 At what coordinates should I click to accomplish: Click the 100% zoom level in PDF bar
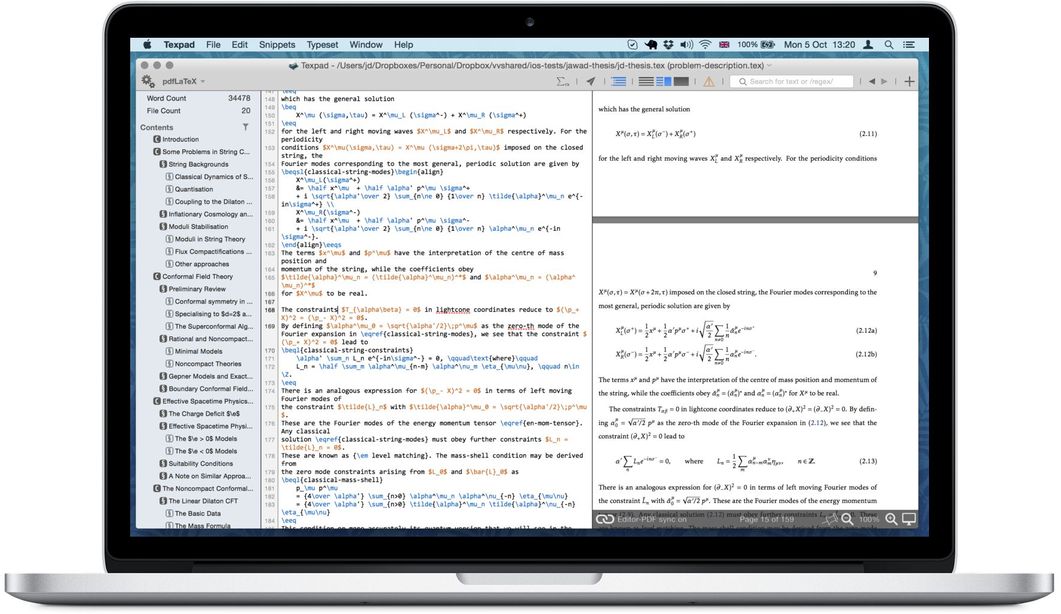click(869, 520)
